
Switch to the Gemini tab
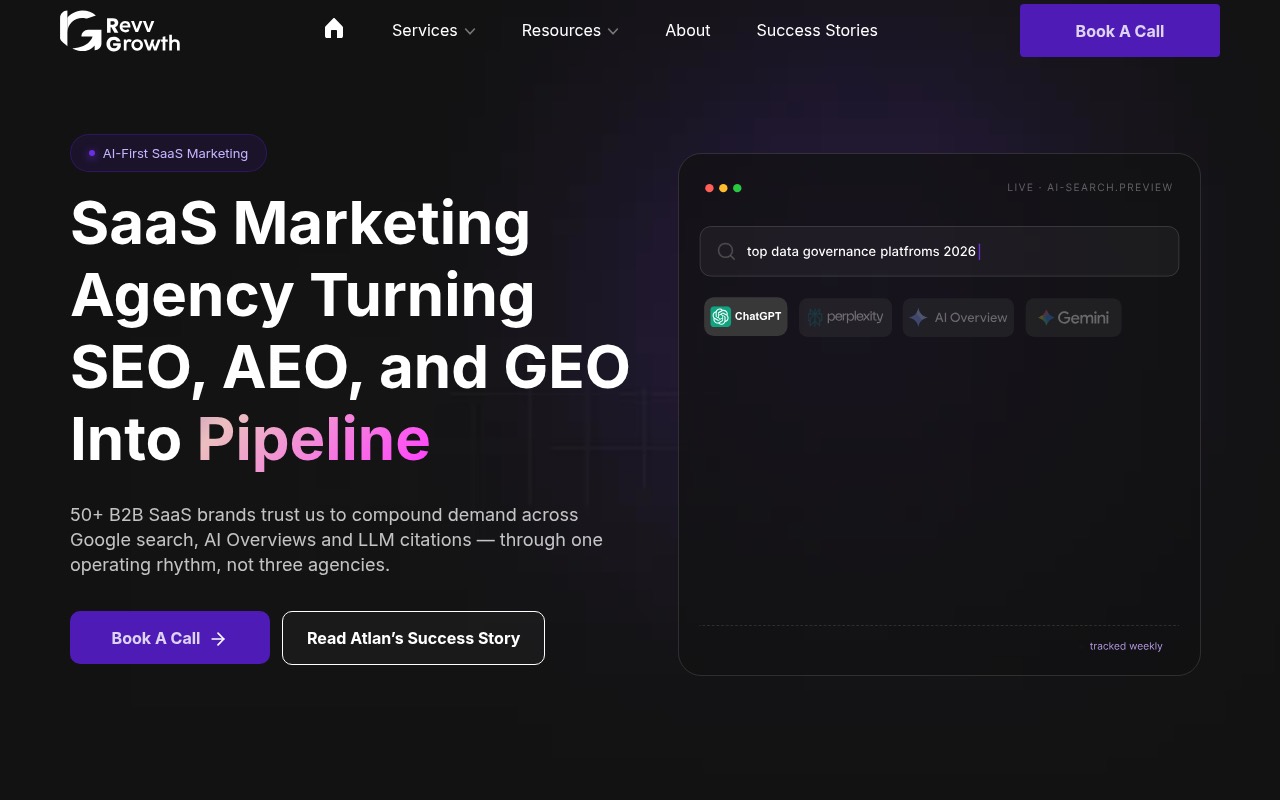click(x=1073, y=318)
